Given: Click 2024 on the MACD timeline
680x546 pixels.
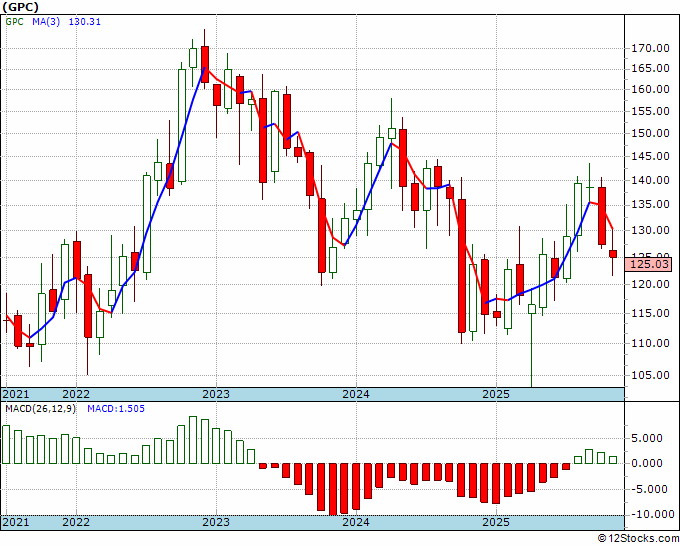Looking at the screenshot, I should coord(356,522).
